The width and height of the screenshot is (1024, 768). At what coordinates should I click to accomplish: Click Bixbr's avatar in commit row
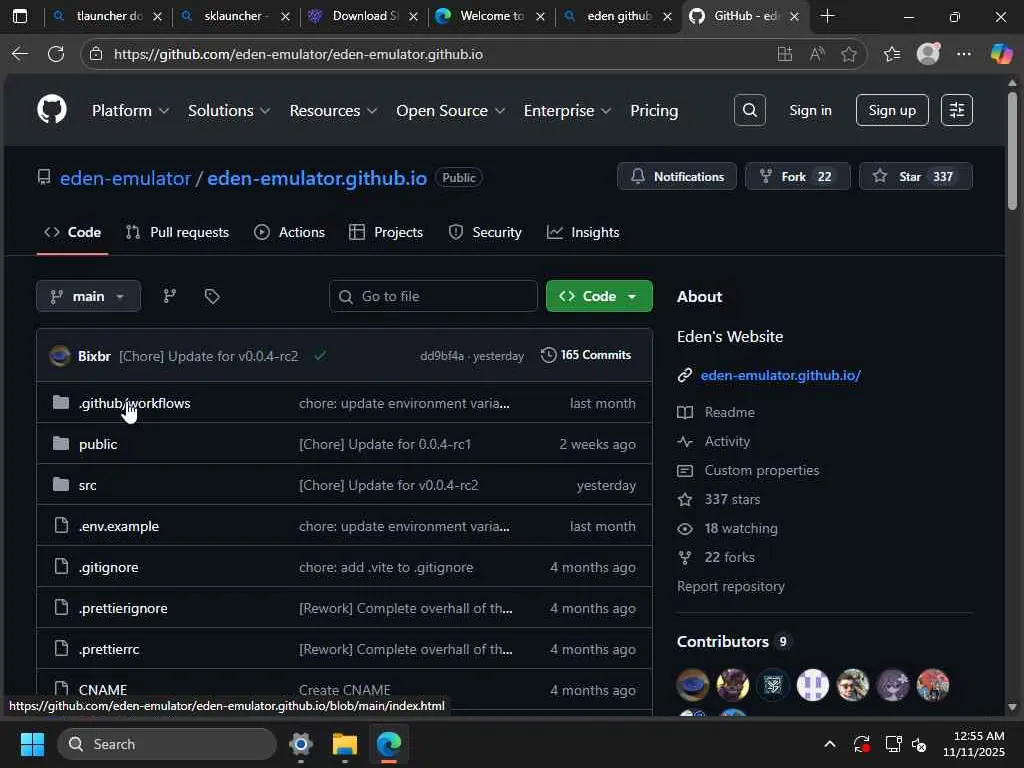[x=60, y=356]
